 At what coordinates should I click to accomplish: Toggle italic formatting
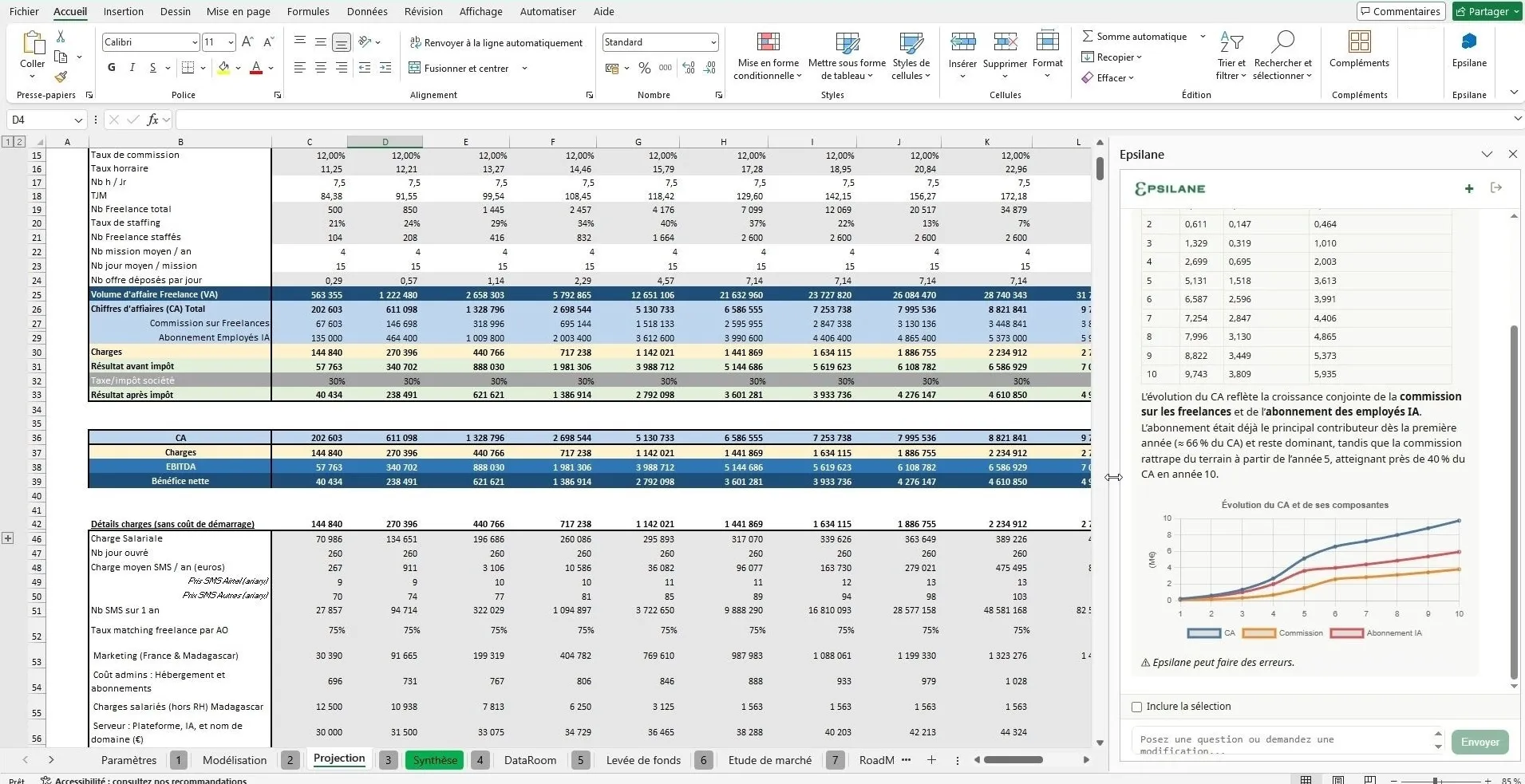pos(131,68)
